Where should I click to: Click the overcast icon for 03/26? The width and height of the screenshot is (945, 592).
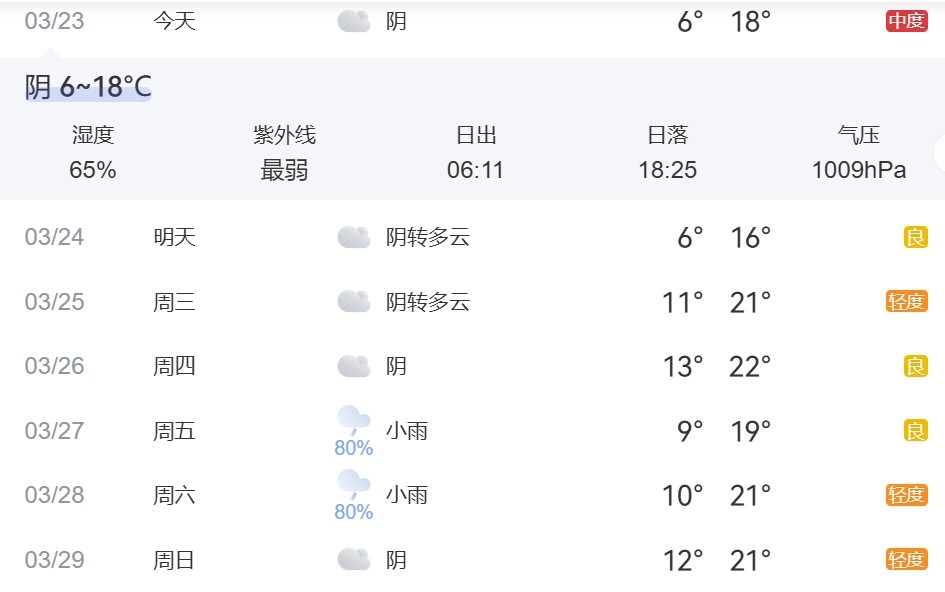tap(354, 367)
